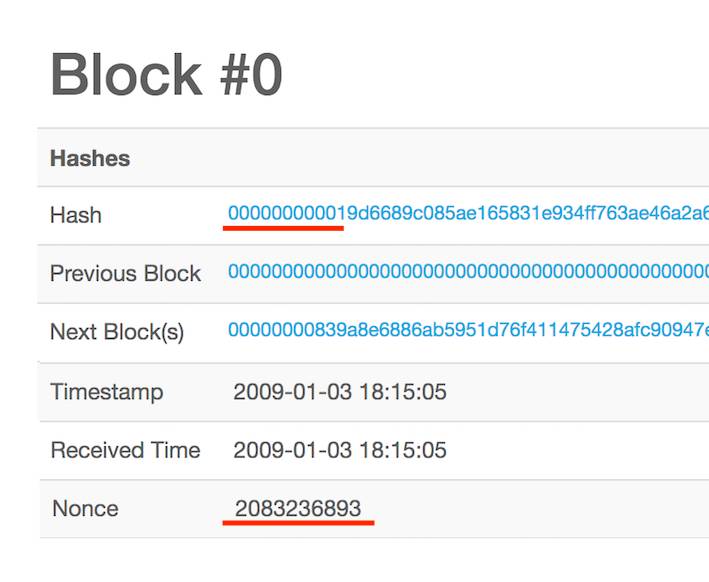Click the nonce value 2083236893
Screen dimensions: 709x582
pyautogui.click(x=298, y=508)
